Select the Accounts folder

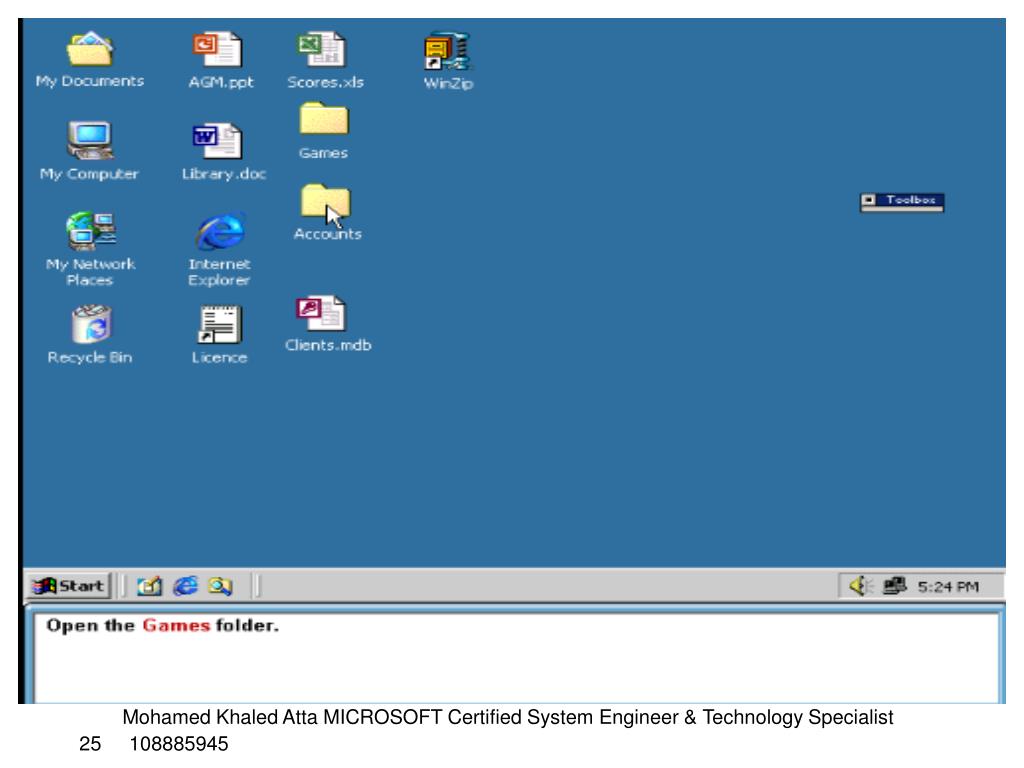tap(327, 212)
